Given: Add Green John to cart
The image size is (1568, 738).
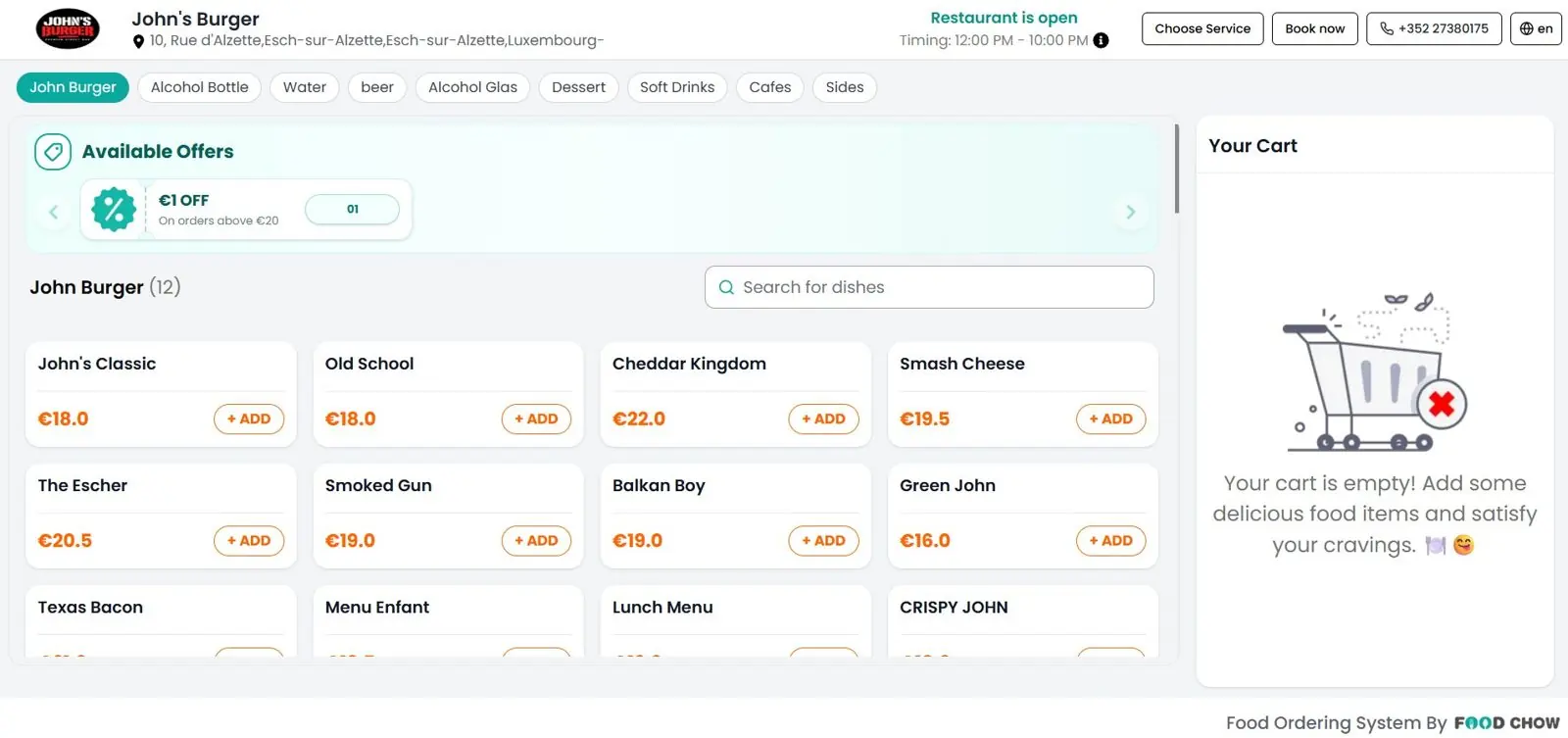Looking at the screenshot, I should click(x=1111, y=541).
